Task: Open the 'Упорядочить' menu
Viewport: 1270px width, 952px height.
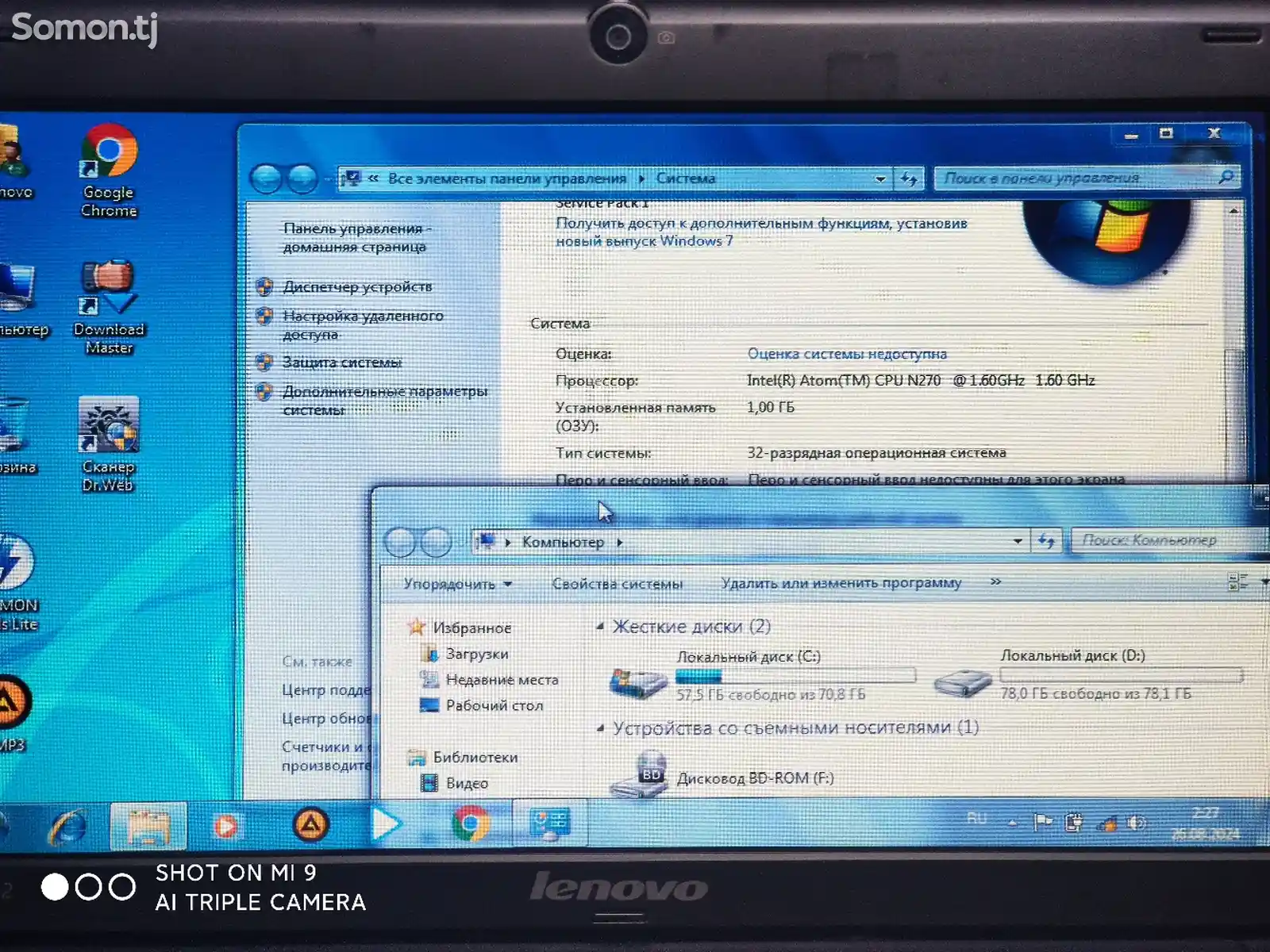Action: [457, 584]
